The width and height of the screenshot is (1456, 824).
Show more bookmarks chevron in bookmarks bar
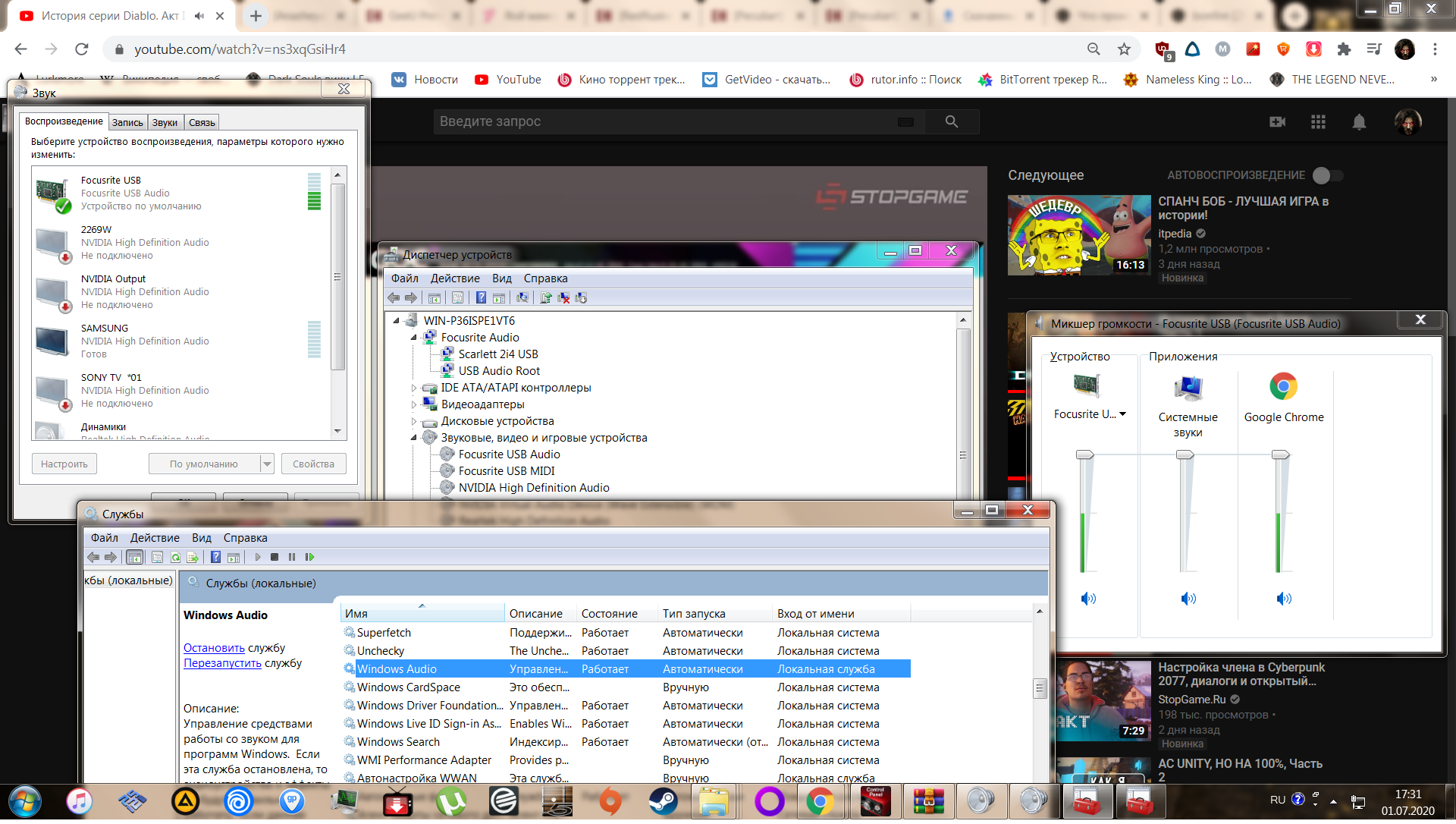tap(1433, 79)
